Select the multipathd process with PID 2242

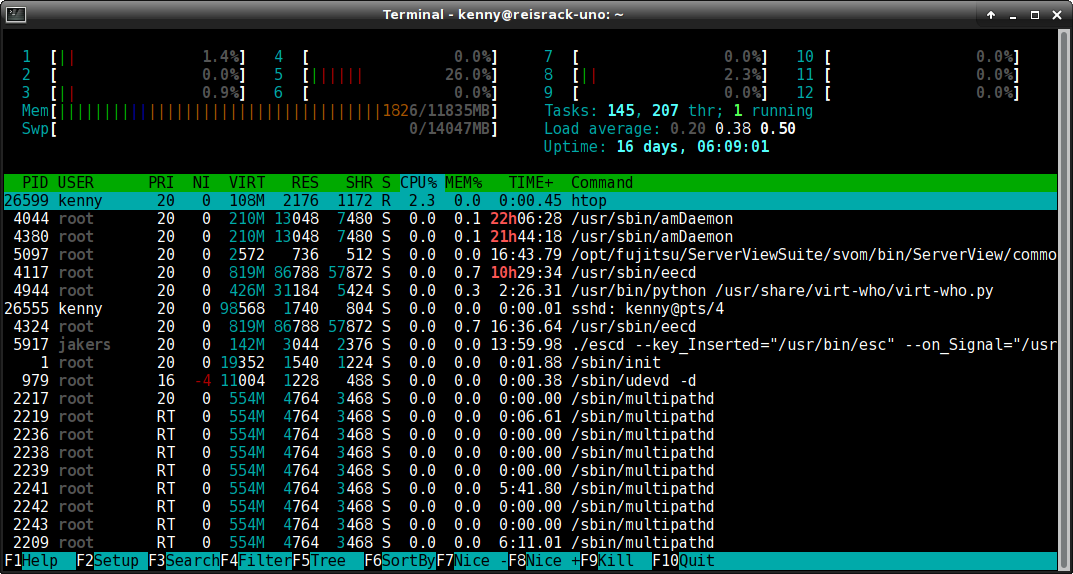coord(530,506)
